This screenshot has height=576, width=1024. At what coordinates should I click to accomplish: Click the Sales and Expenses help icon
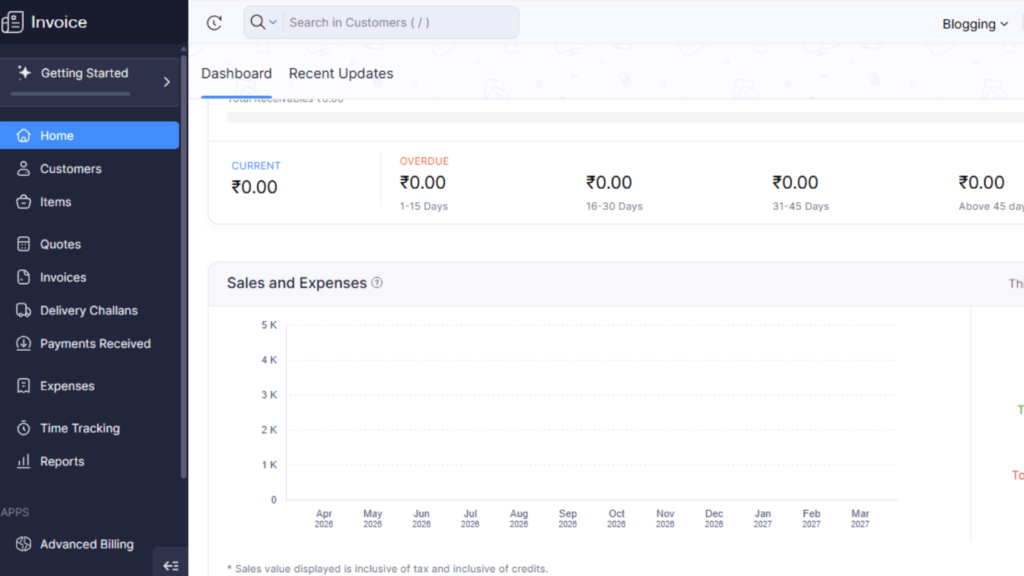pyautogui.click(x=377, y=283)
